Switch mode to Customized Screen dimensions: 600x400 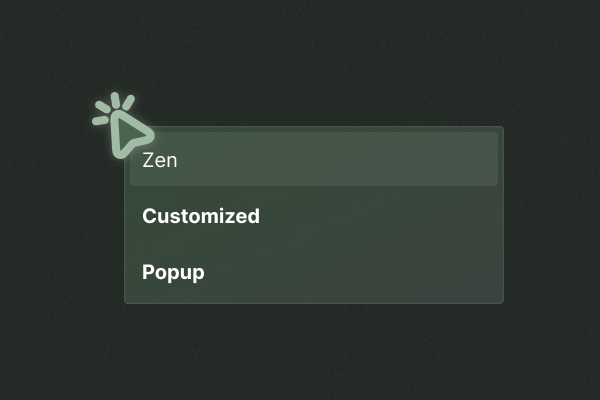[x=314, y=216]
